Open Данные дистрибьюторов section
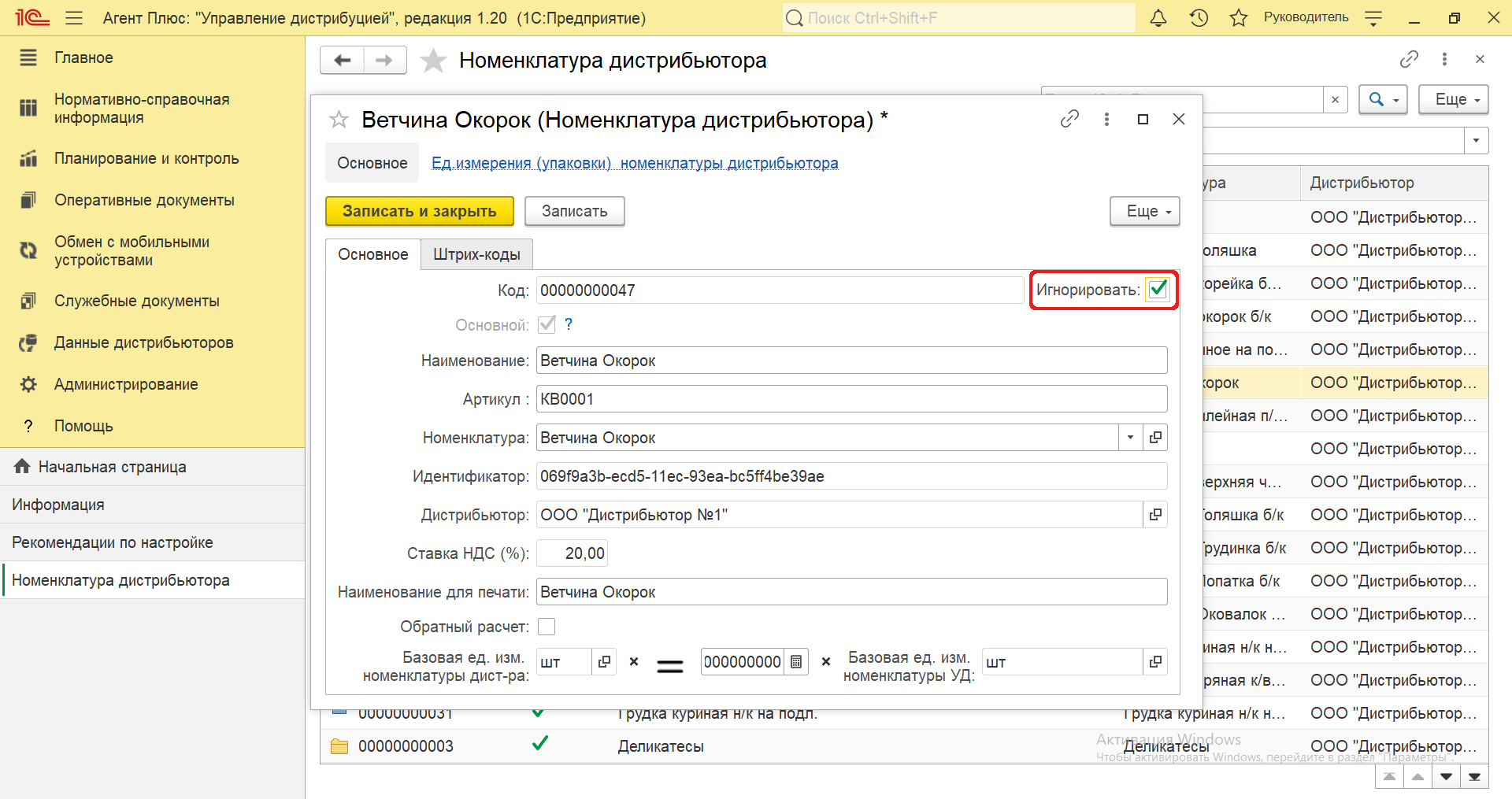Viewport: 1512px width, 799px height. [x=143, y=342]
